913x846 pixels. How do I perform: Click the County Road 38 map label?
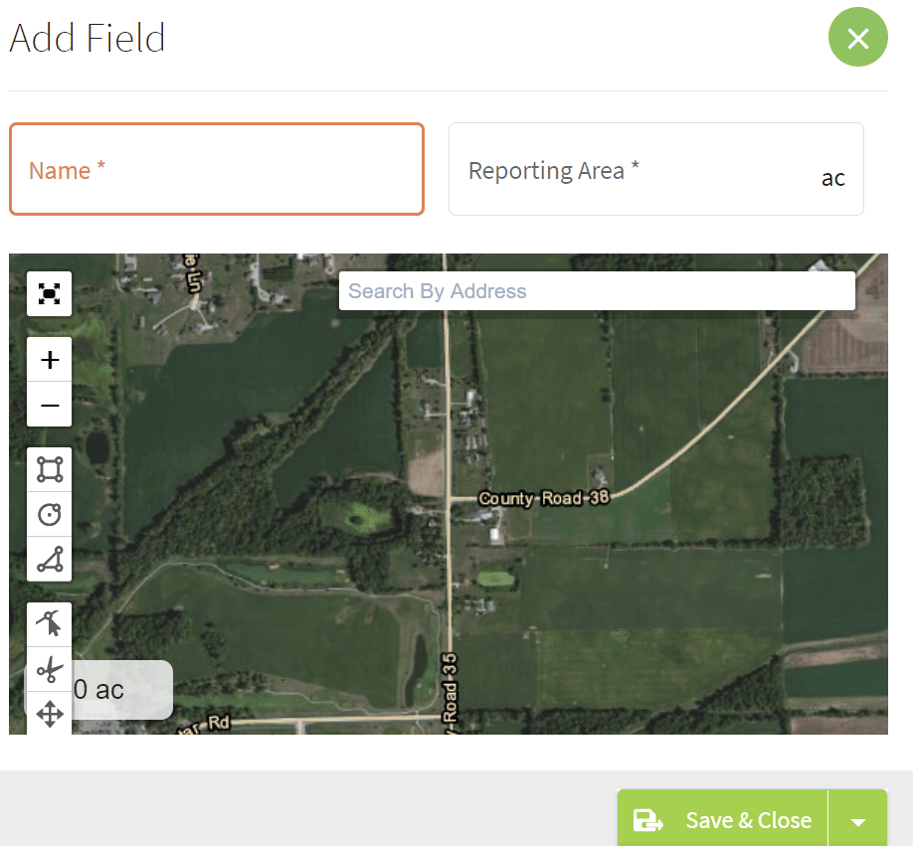click(544, 498)
